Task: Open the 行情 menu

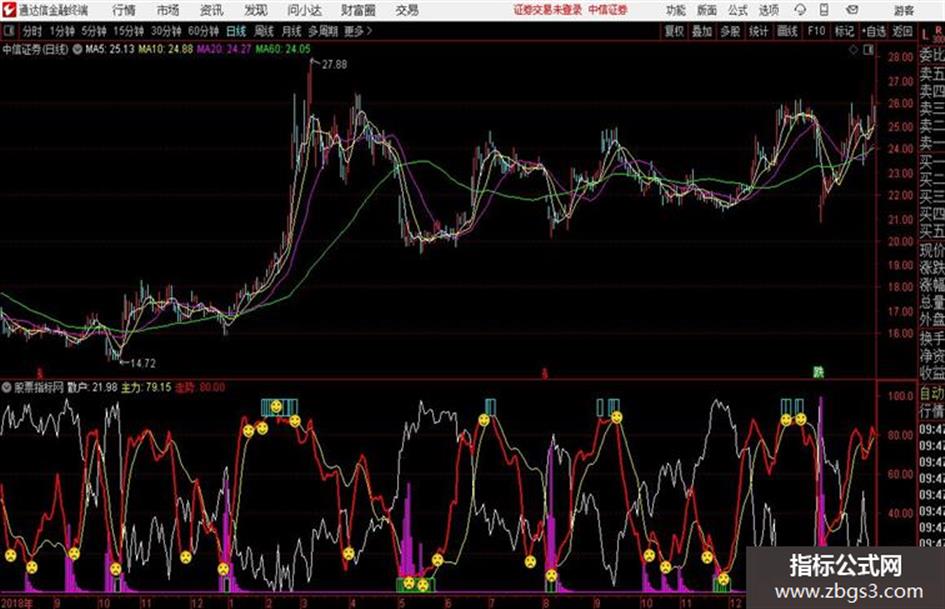Action: coord(124,10)
